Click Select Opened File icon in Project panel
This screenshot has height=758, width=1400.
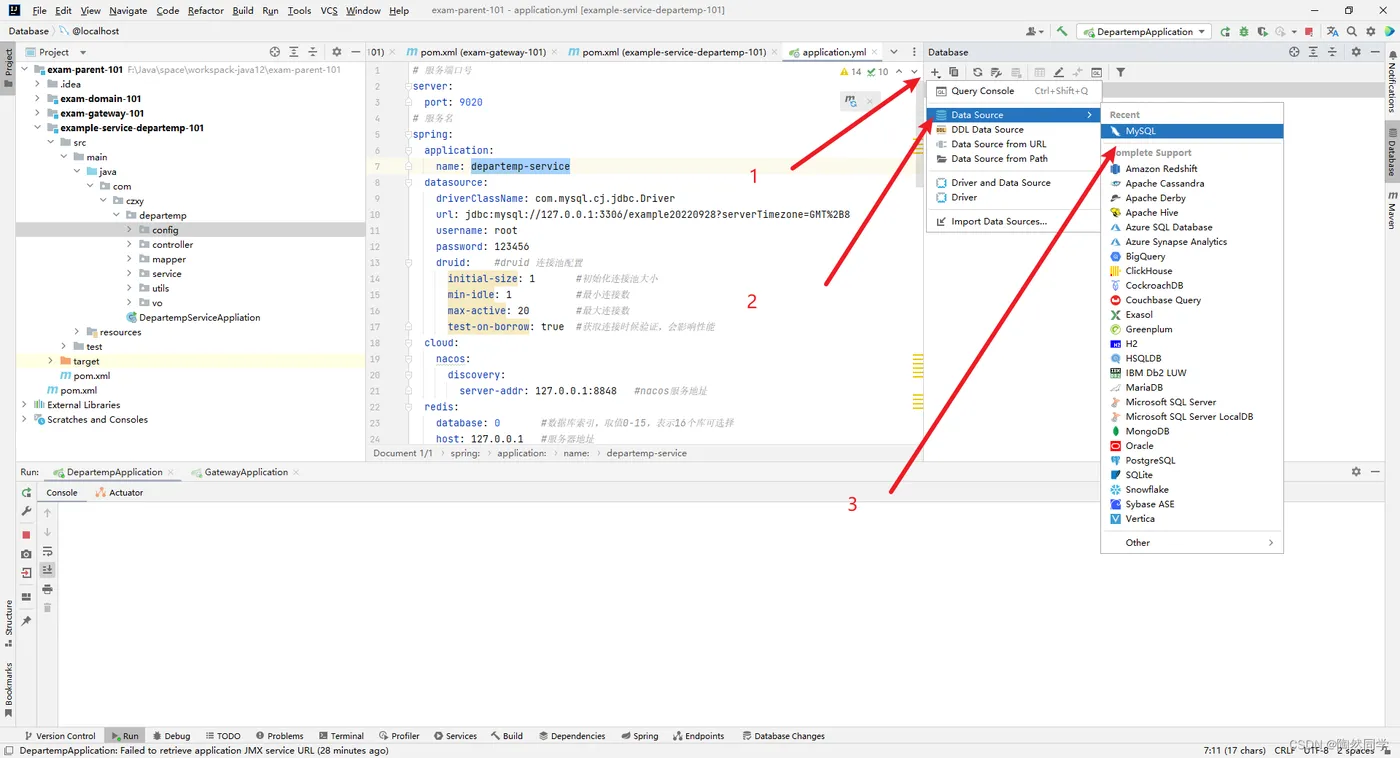(x=275, y=52)
